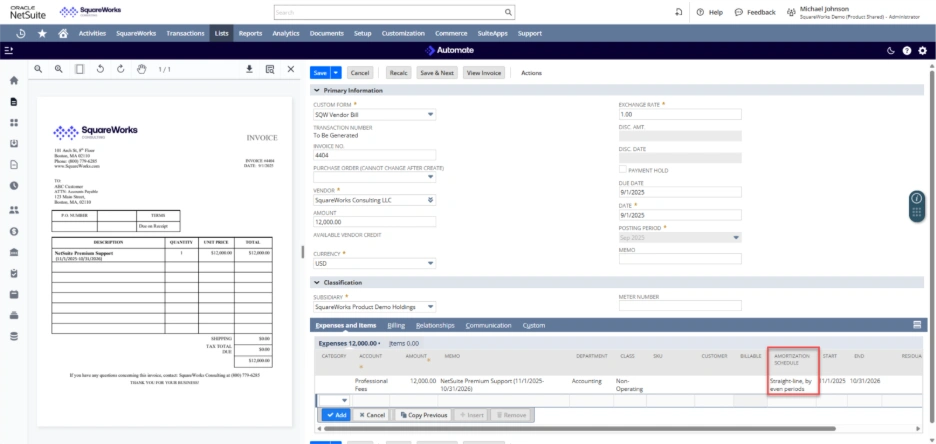936x444 pixels.
Task: Open the Shortcuts star icon
Action: click(42, 33)
